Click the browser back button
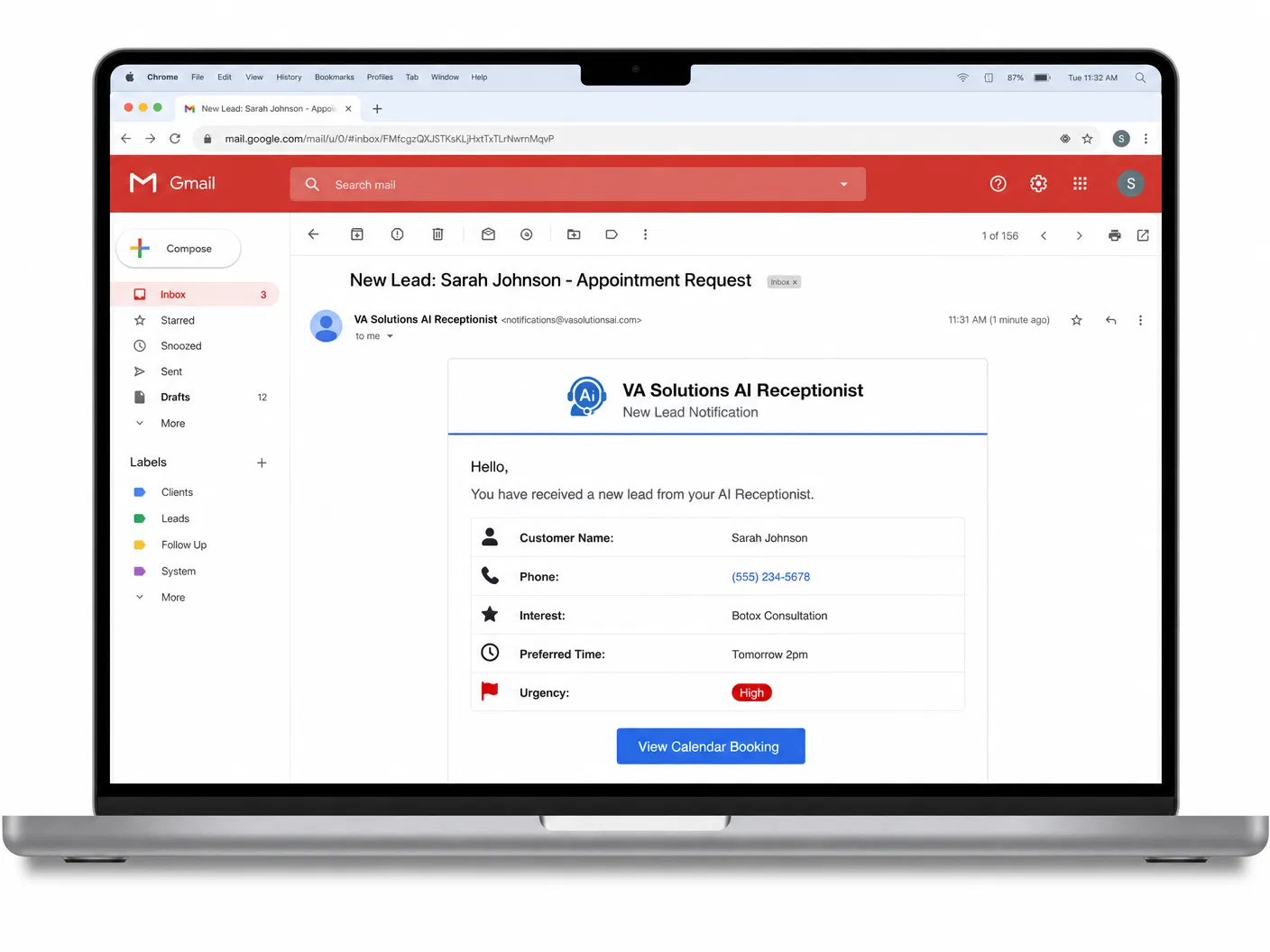Image resolution: width=1270 pixels, height=952 pixels. (125, 139)
